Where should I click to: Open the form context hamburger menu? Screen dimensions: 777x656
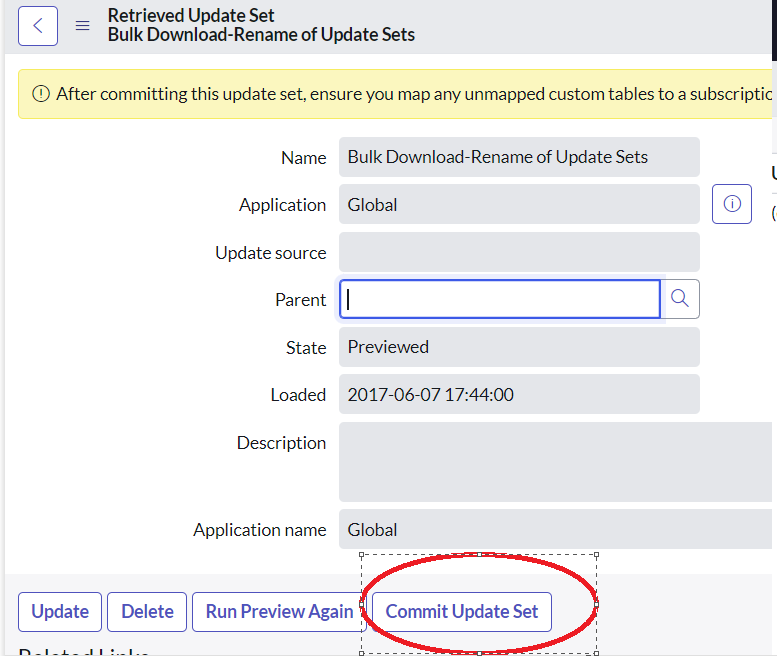click(83, 26)
